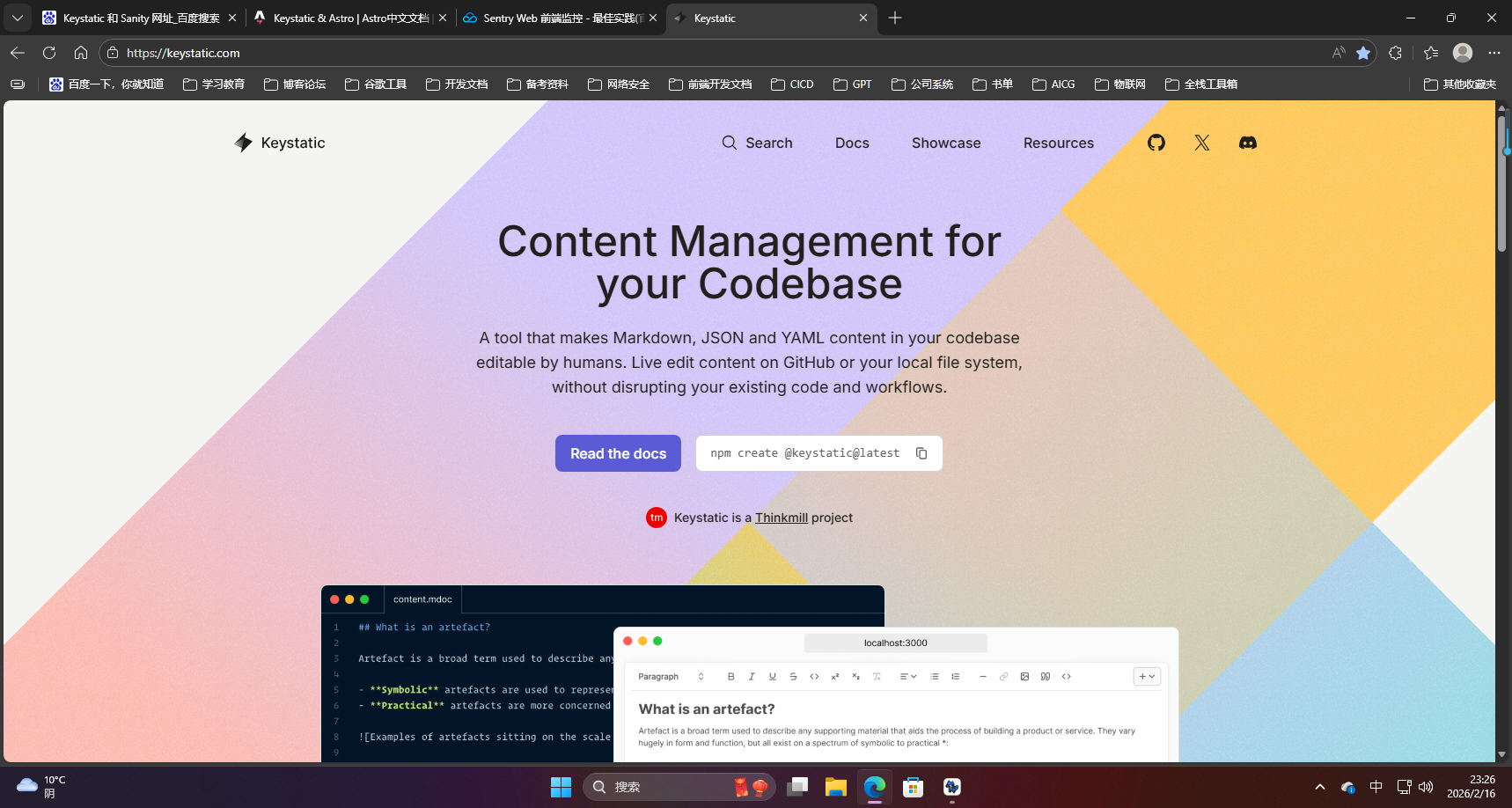The image size is (1512, 808).
Task: Click the Insert image icon in editor preview
Action: 1024,677
